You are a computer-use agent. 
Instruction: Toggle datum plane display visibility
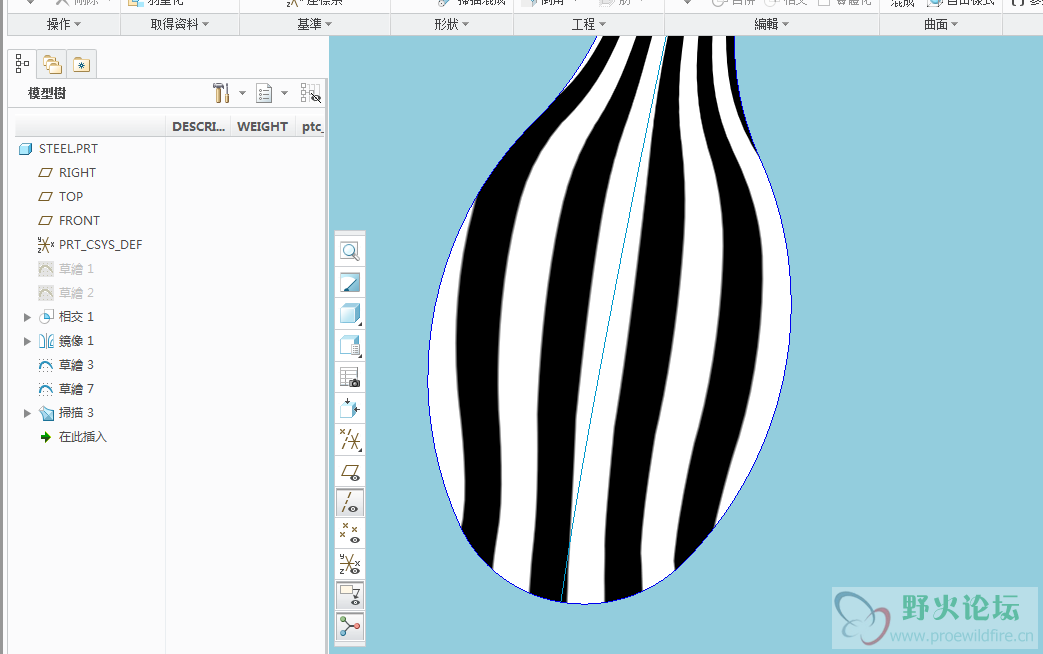click(350, 471)
